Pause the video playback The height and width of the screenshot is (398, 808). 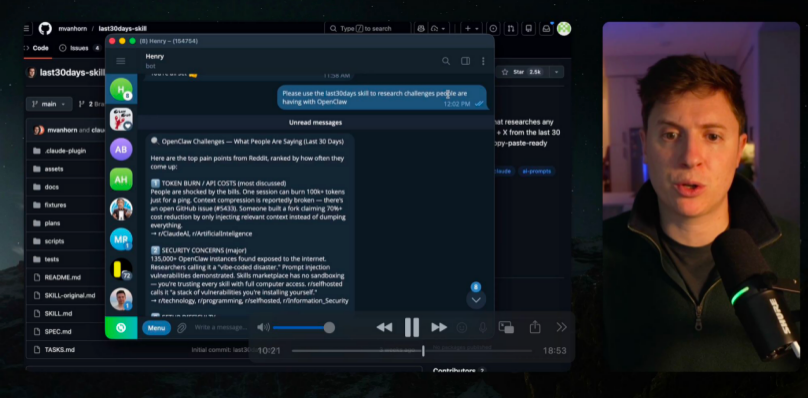pyautogui.click(x=412, y=327)
